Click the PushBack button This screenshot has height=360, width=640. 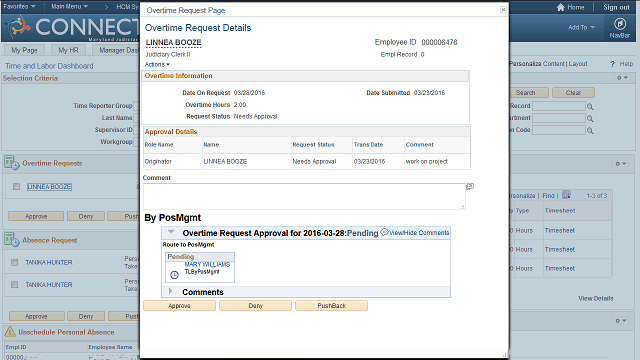331,306
